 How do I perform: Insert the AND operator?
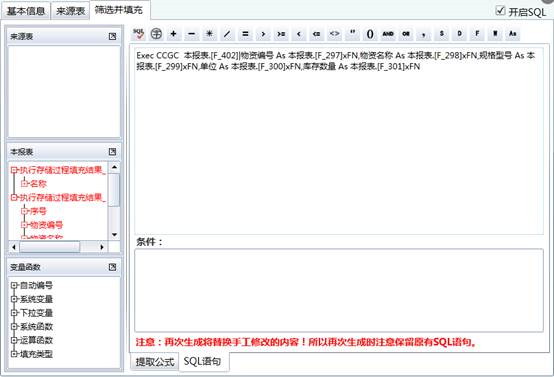point(388,34)
